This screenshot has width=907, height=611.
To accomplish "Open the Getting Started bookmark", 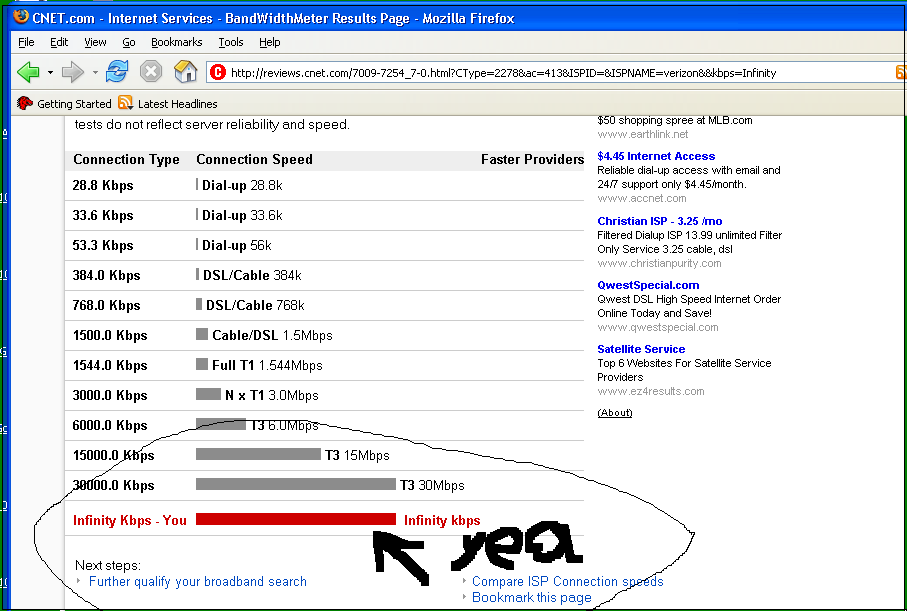I will click(x=64, y=104).
